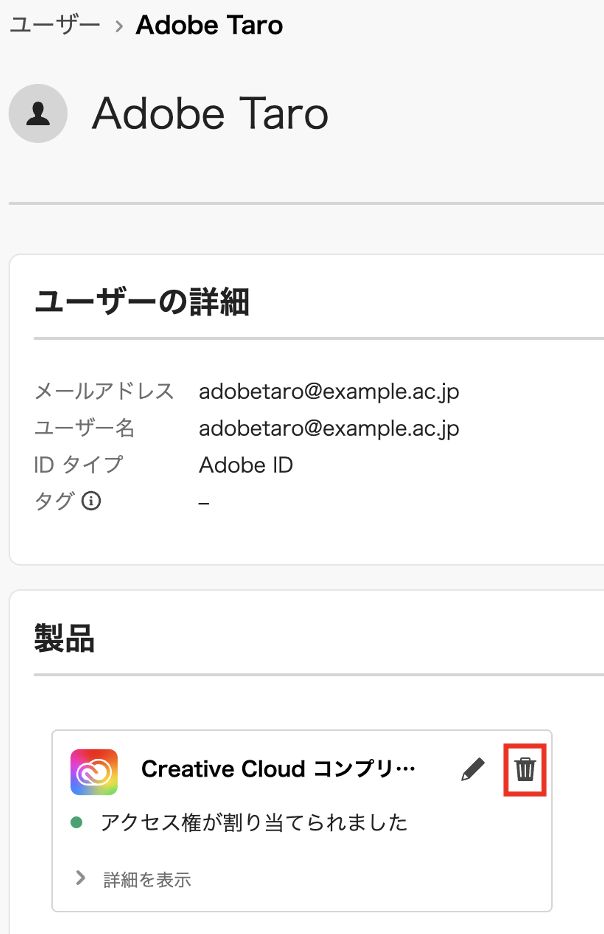Click the pencil edit icon on the product card
Viewport: 604px width, 934px height.
[x=473, y=769]
